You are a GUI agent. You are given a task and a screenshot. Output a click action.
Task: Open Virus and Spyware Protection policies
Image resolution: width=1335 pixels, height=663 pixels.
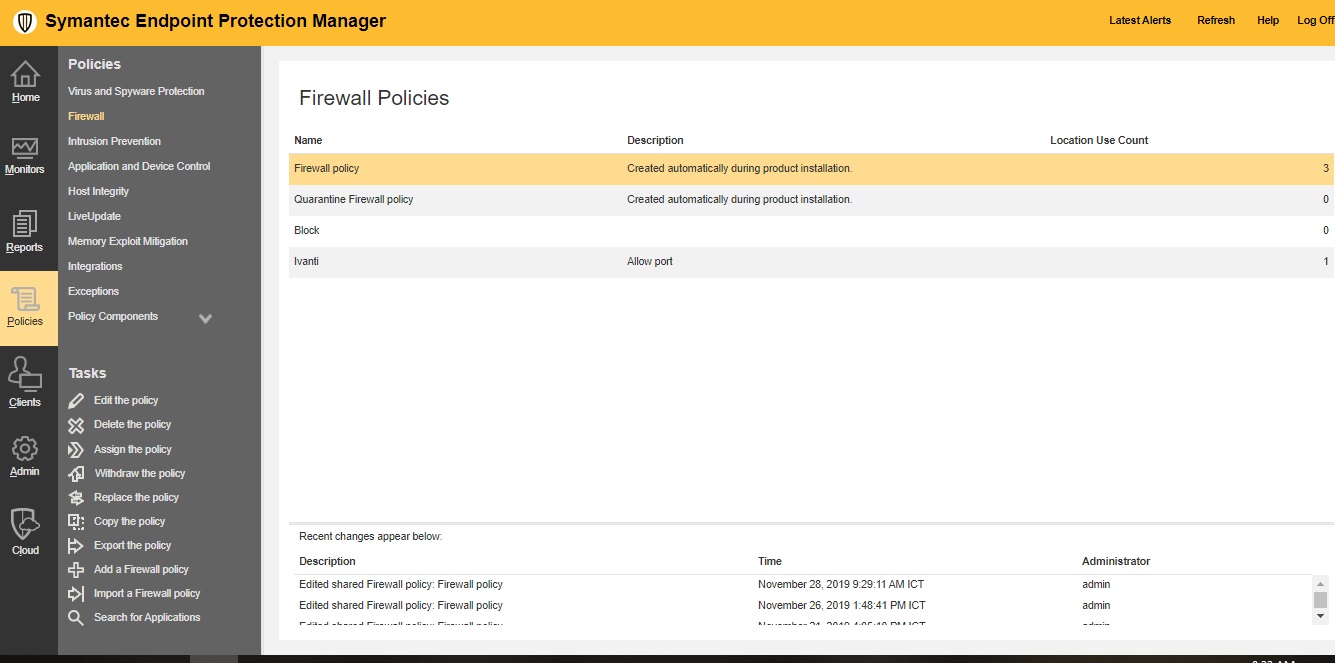[x=136, y=91]
